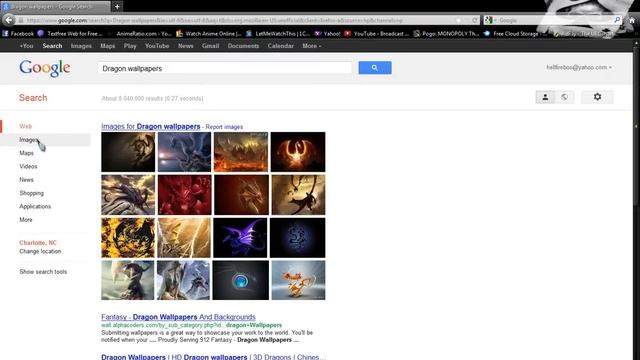Screen dimensions: 640x360
Task: Click the Dragon wallpaper browser tab
Action: (55, 6)
